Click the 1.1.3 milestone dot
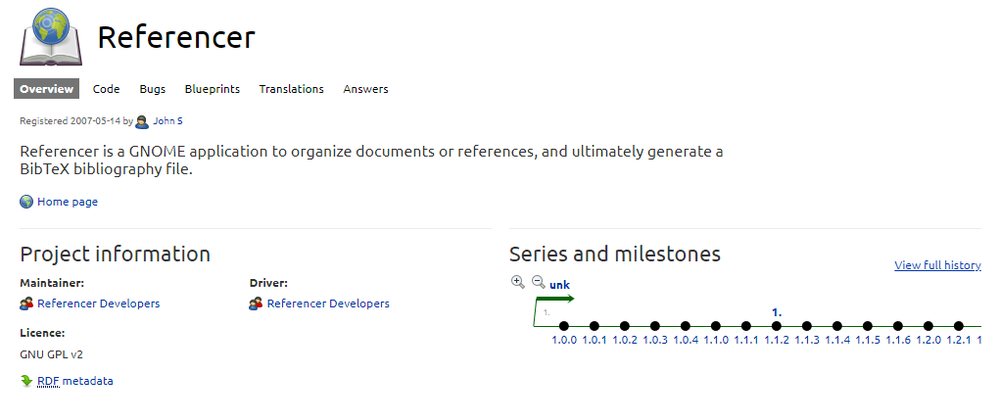 807,326
